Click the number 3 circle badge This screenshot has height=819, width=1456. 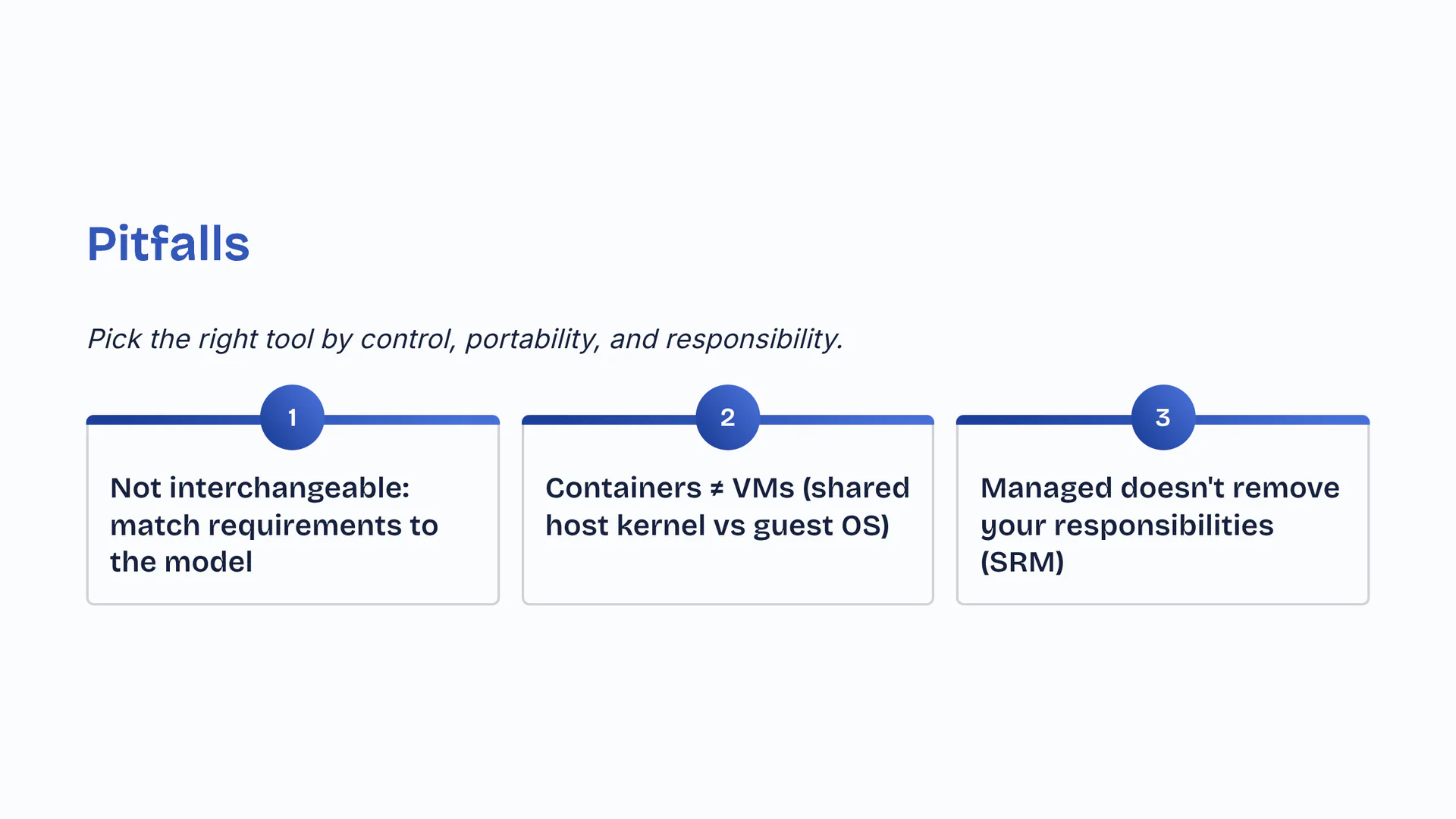tap(1163, 417)
